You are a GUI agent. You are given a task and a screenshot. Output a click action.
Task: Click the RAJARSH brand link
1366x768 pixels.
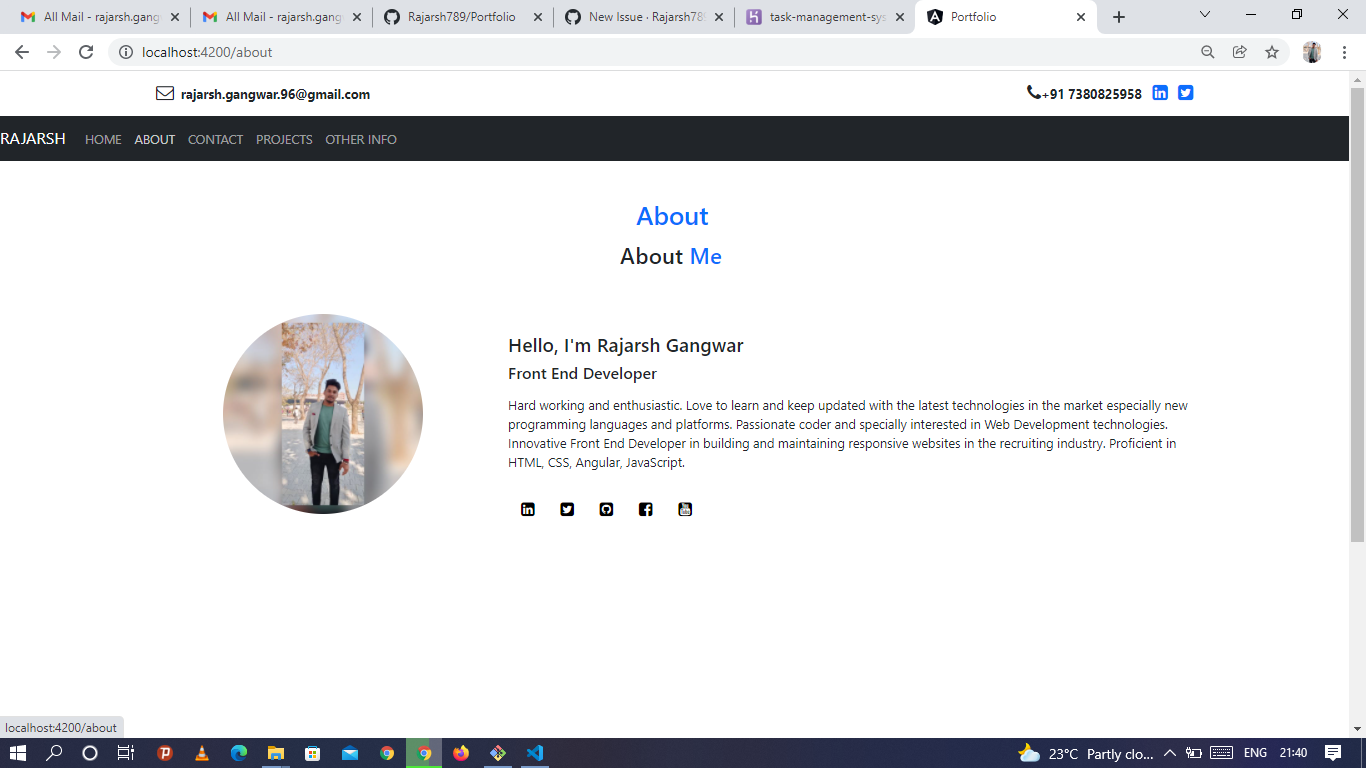[33, 139]
